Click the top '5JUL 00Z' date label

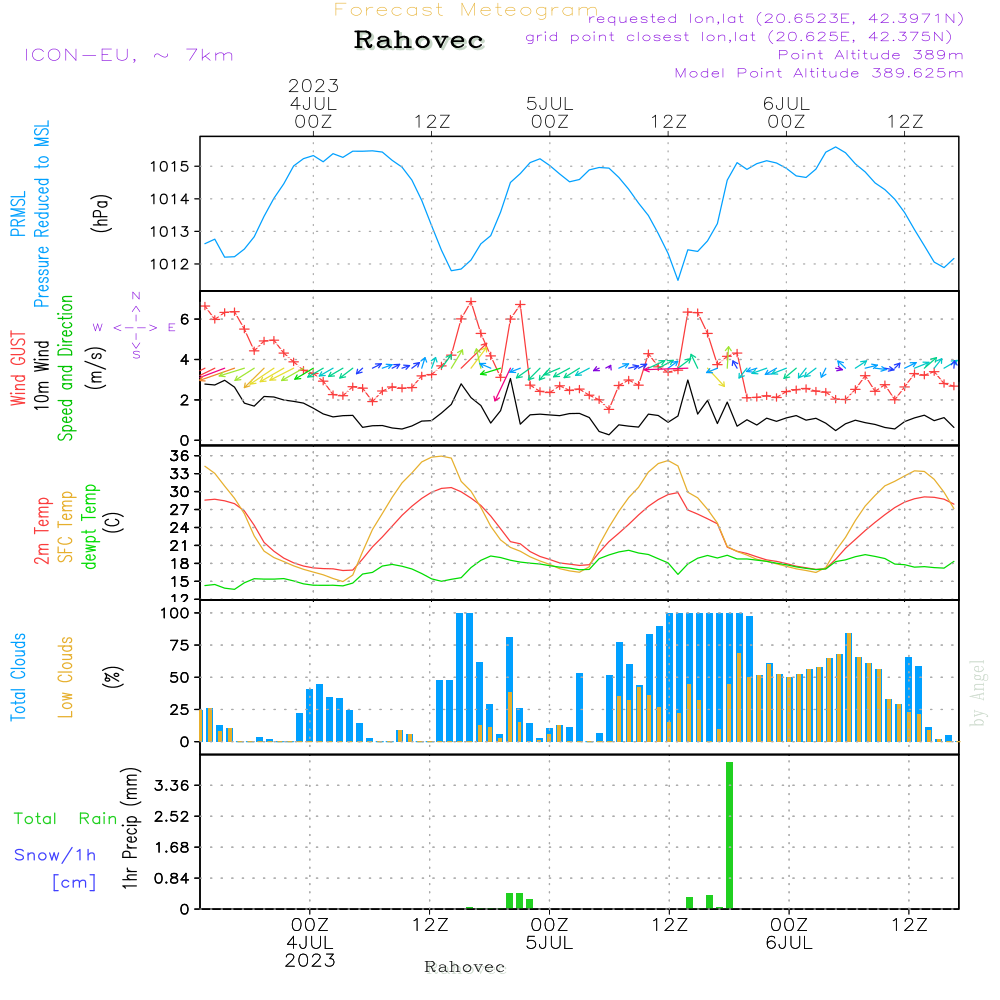pos(550,112)
